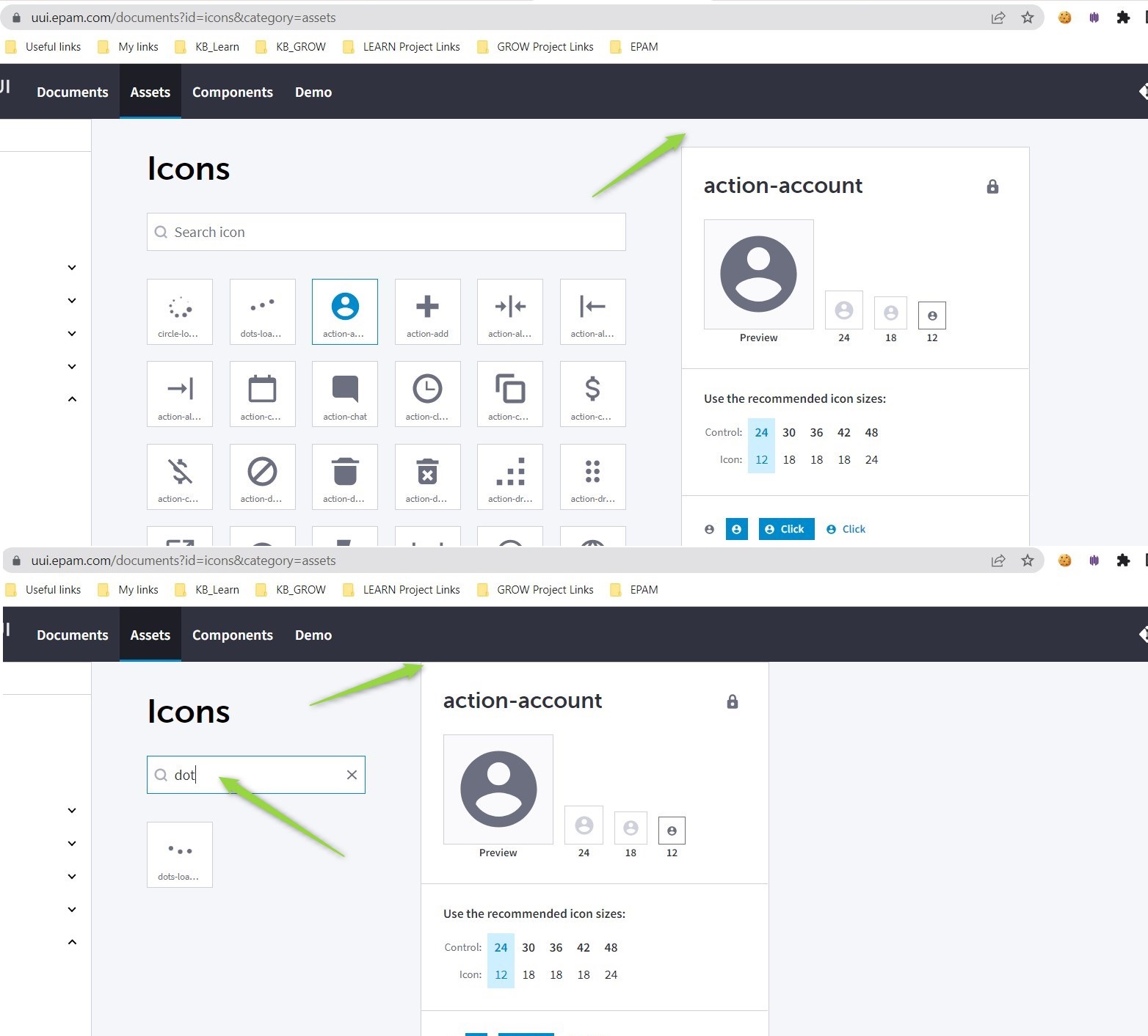This screenshot has height=1036, width=1148.
Task: Click the large Preview image in top panel
Action: (759, 274)
